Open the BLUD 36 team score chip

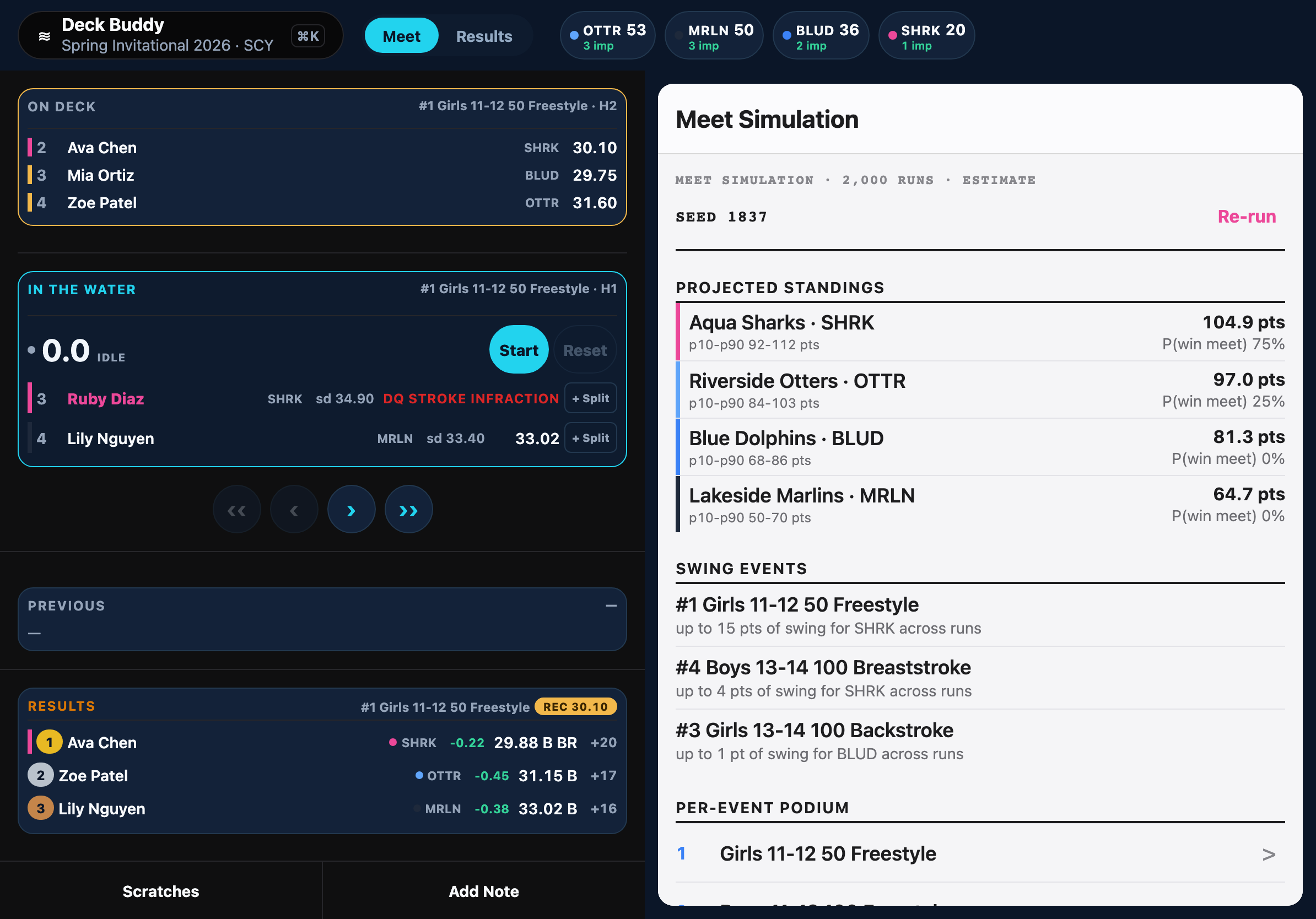point(821,36)
